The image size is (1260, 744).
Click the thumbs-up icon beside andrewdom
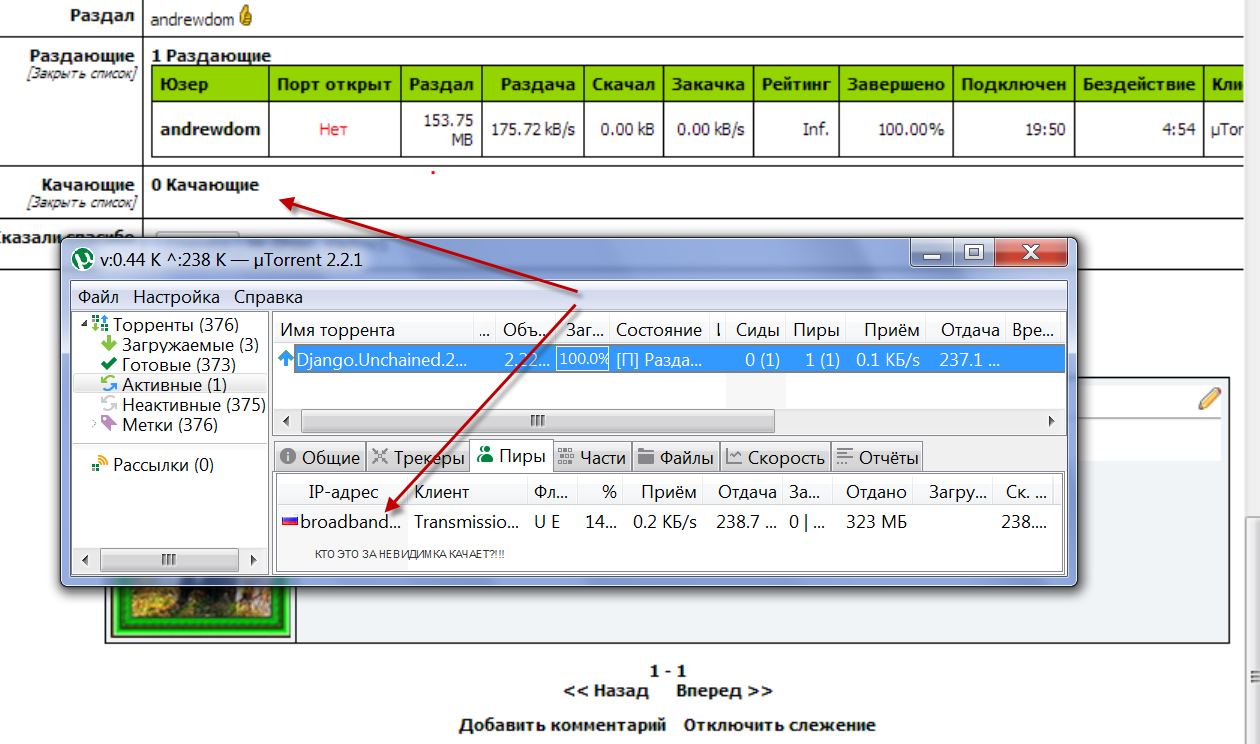[246, 16]
